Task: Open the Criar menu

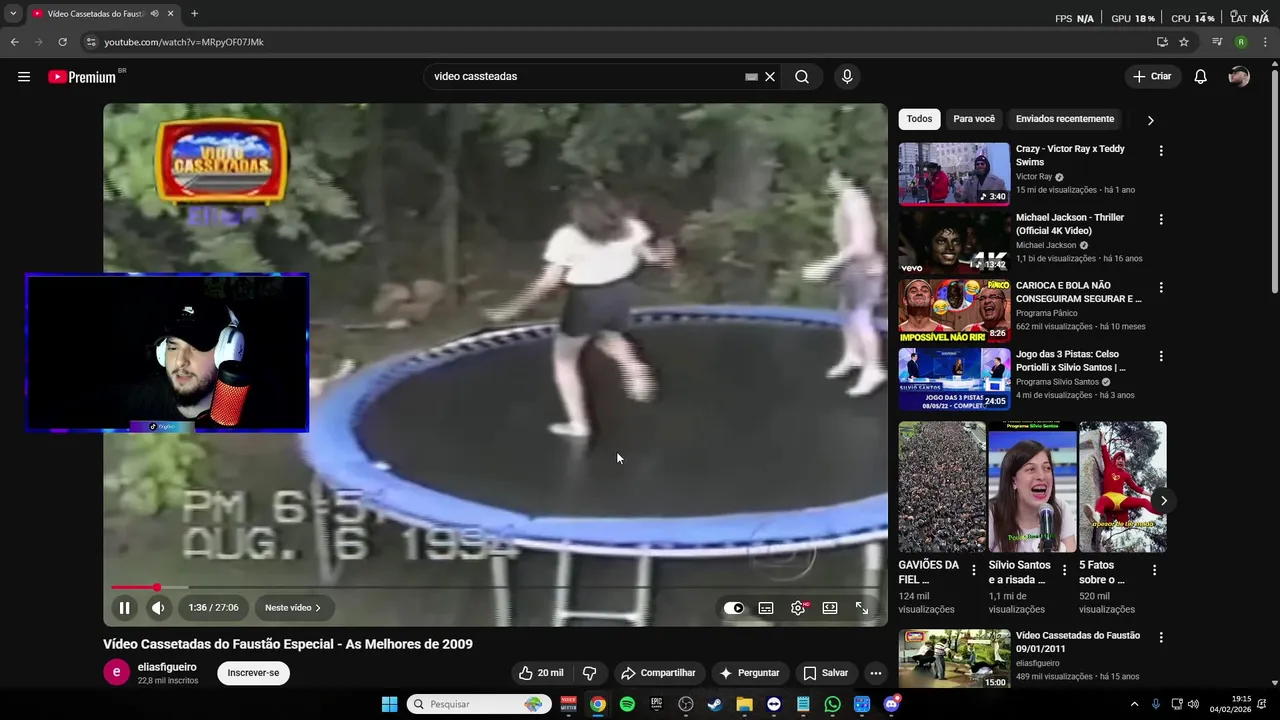Action: [1152, 77]
